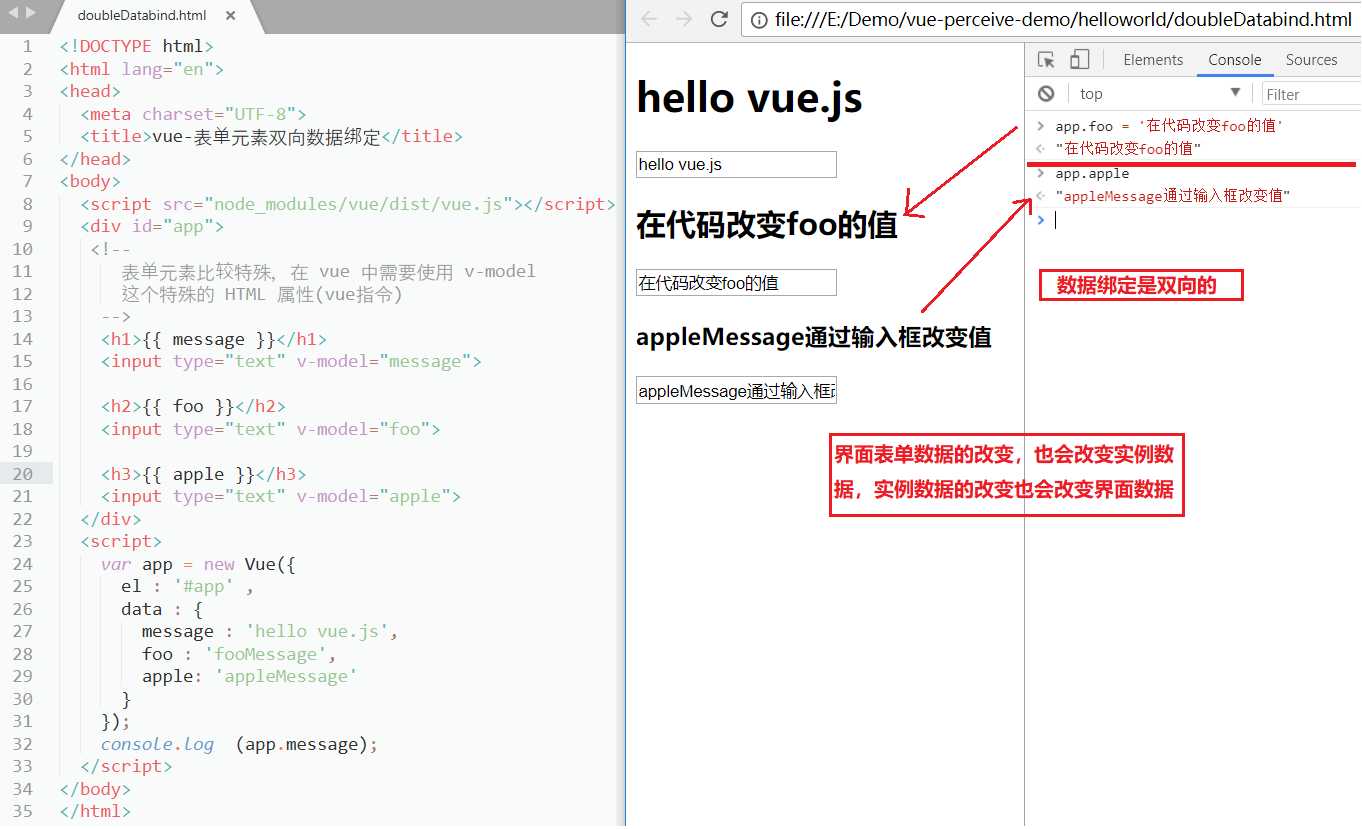Image resolution: width=1362 pixels, height=829 pixels.
Task: Click the console input prompt line
Action: click(x=1200, y=220)
